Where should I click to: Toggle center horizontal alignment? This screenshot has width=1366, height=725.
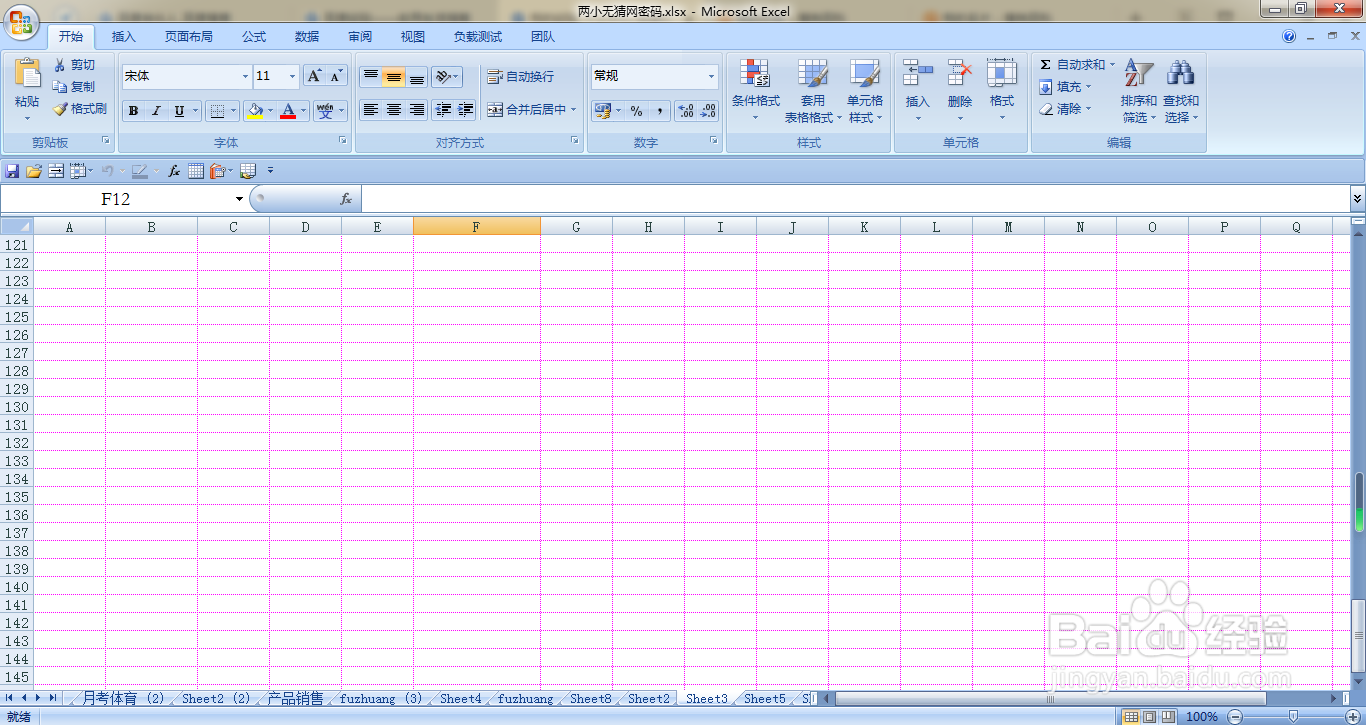[x=394, y=110]
